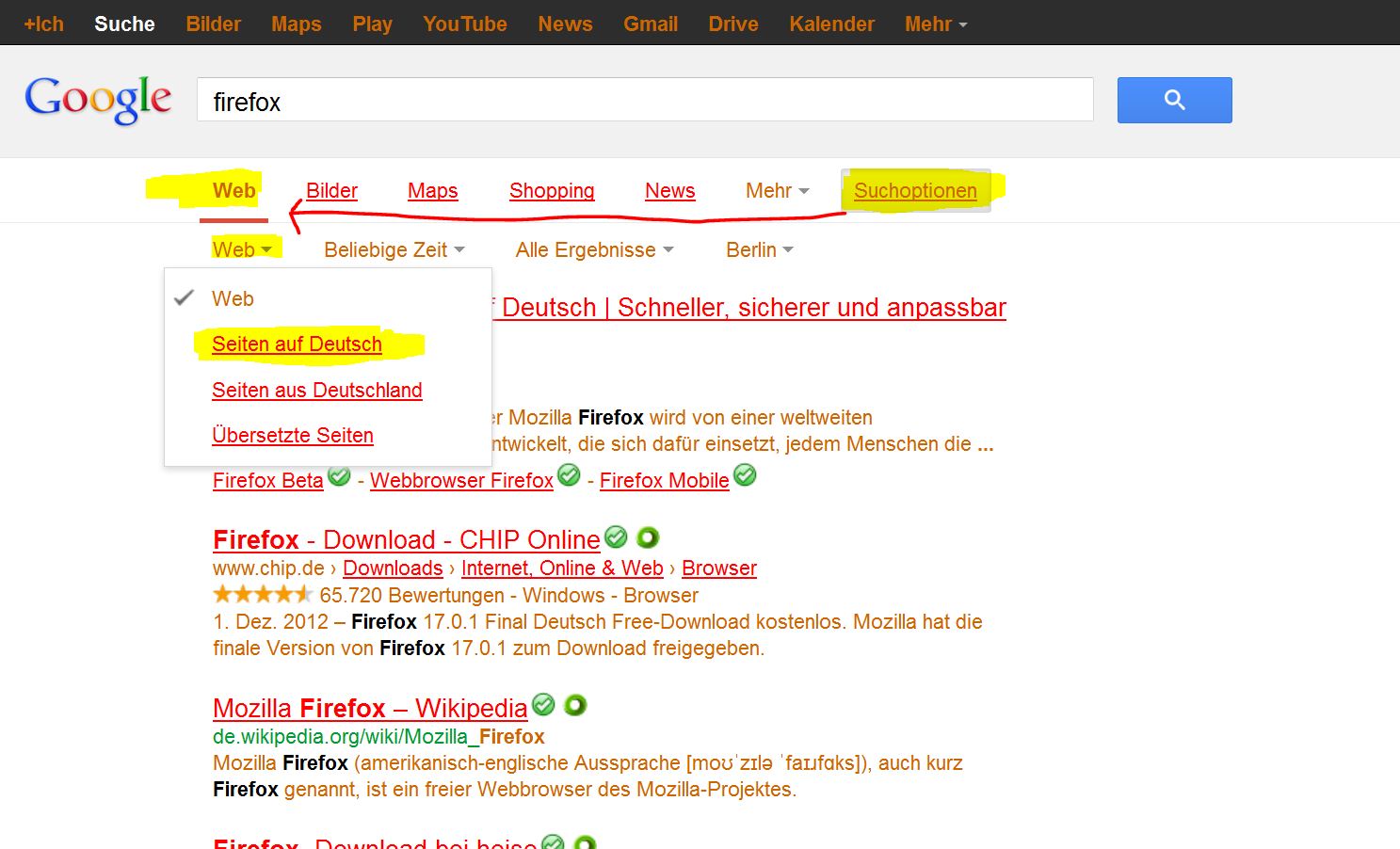This screenshot has height=849, width=1400.
Task: Expand the Mehr dropdown beside the News tab
Action: point(777,191)
